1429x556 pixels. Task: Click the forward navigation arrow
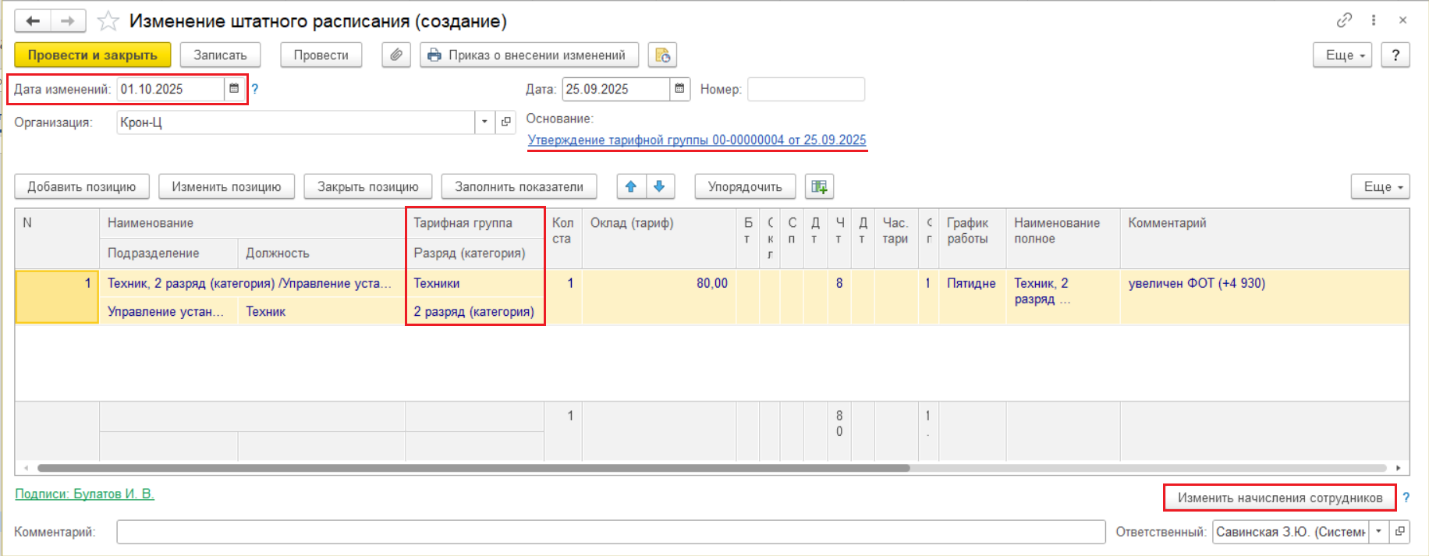[x=68, y=21]
